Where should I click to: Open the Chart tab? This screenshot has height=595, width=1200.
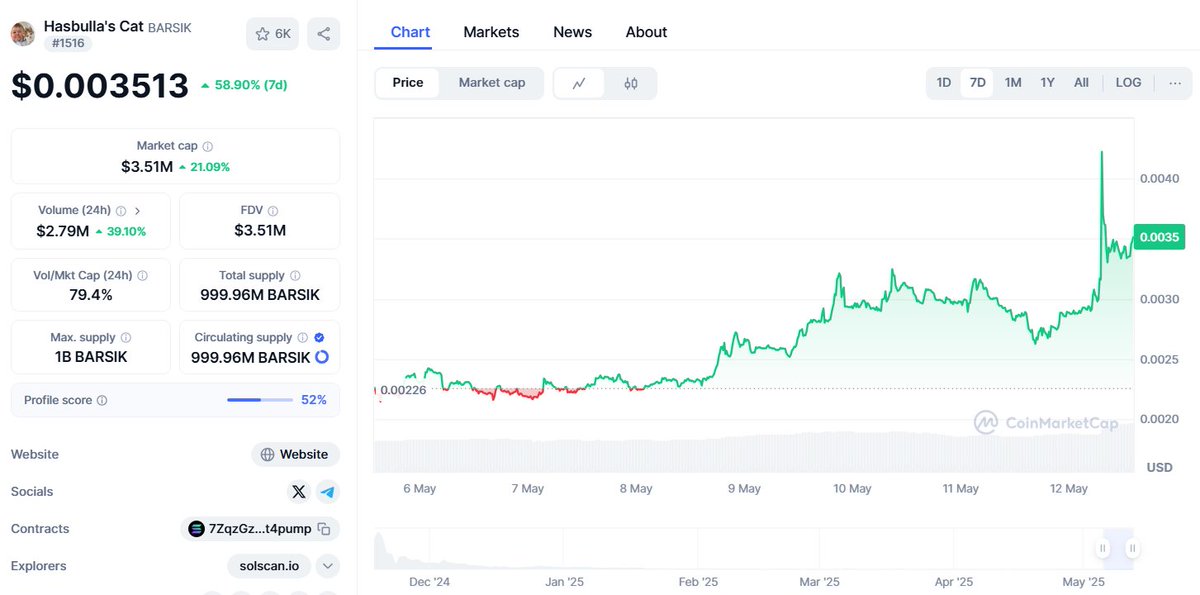[411, 32]
